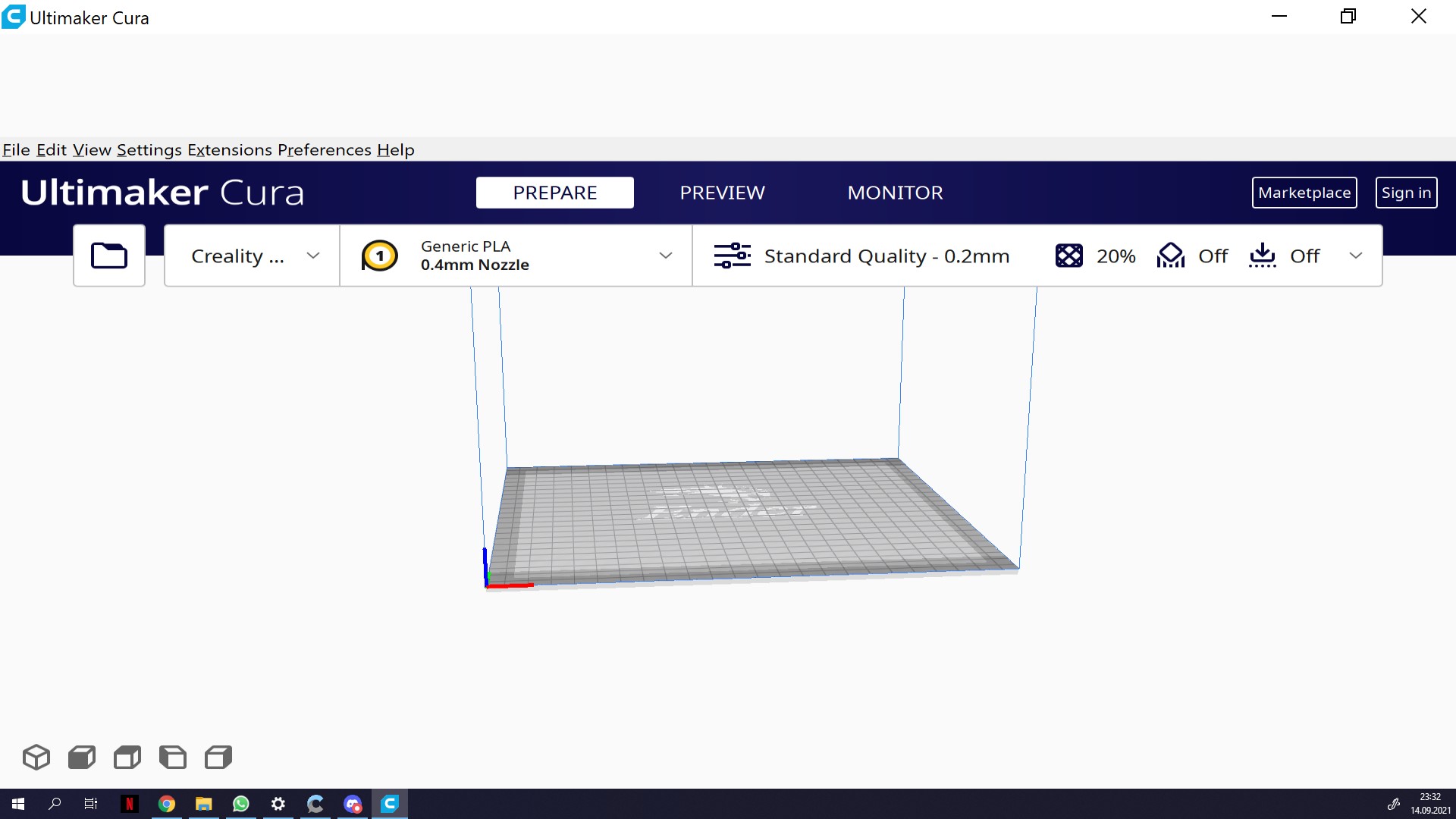Open the Marketplace

coord(1304,193)
